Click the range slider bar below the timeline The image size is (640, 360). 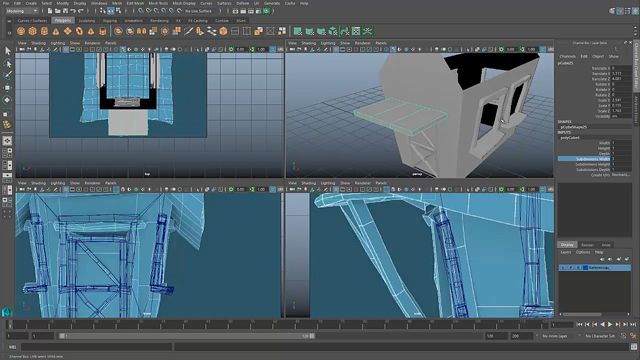pyautogui.click(x=187, y=336)
